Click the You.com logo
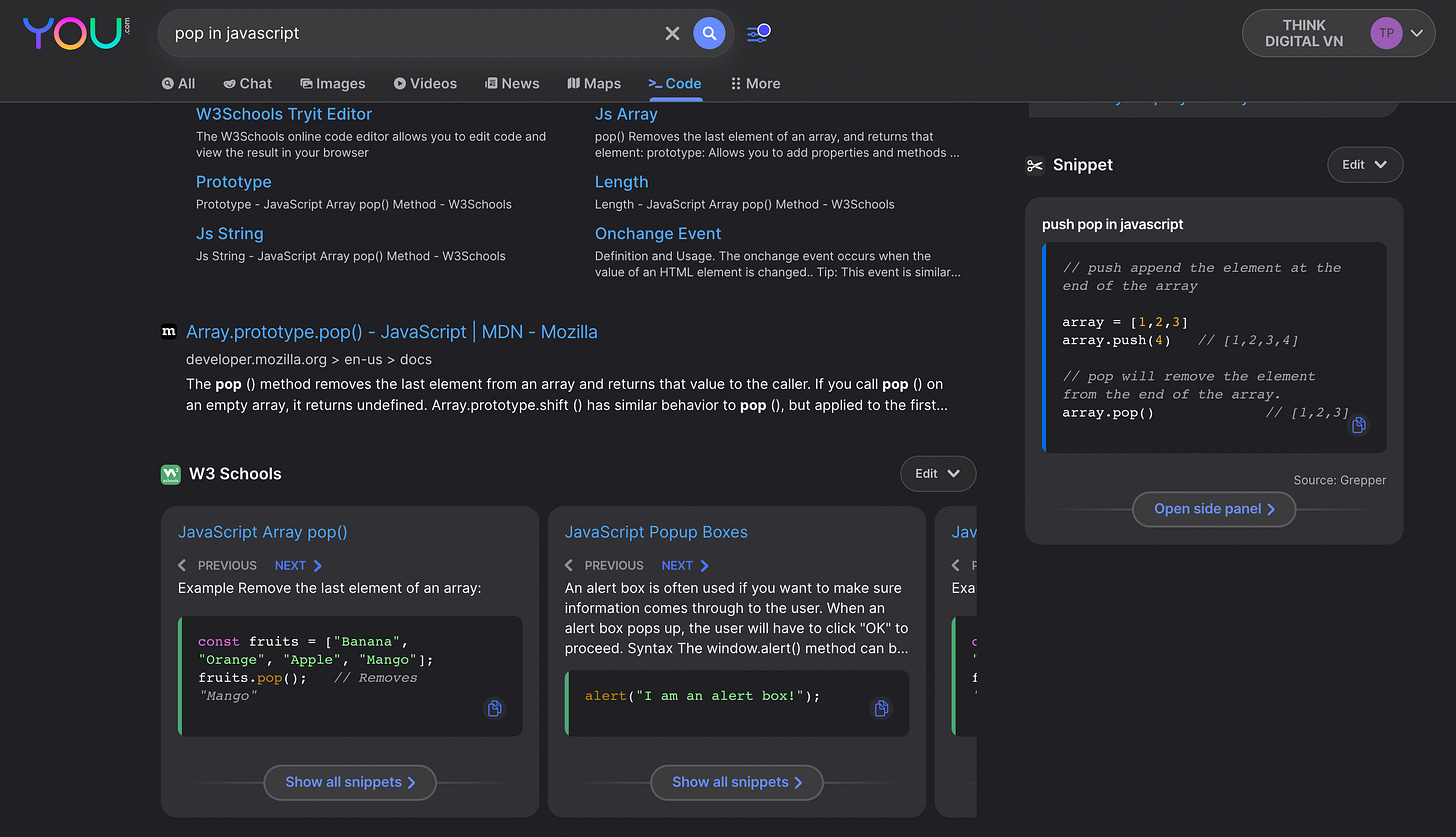Screen dimensions: 1456x837 pos(76,33)
